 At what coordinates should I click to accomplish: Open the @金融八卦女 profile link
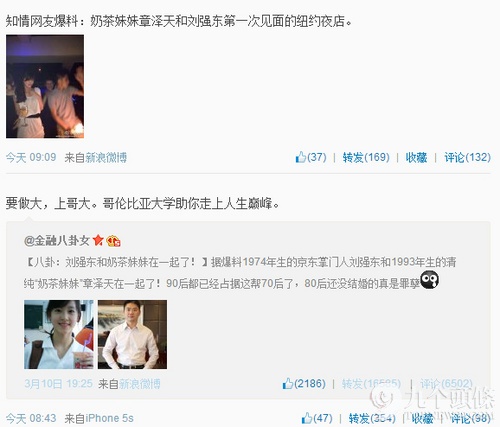pos(57,240)
